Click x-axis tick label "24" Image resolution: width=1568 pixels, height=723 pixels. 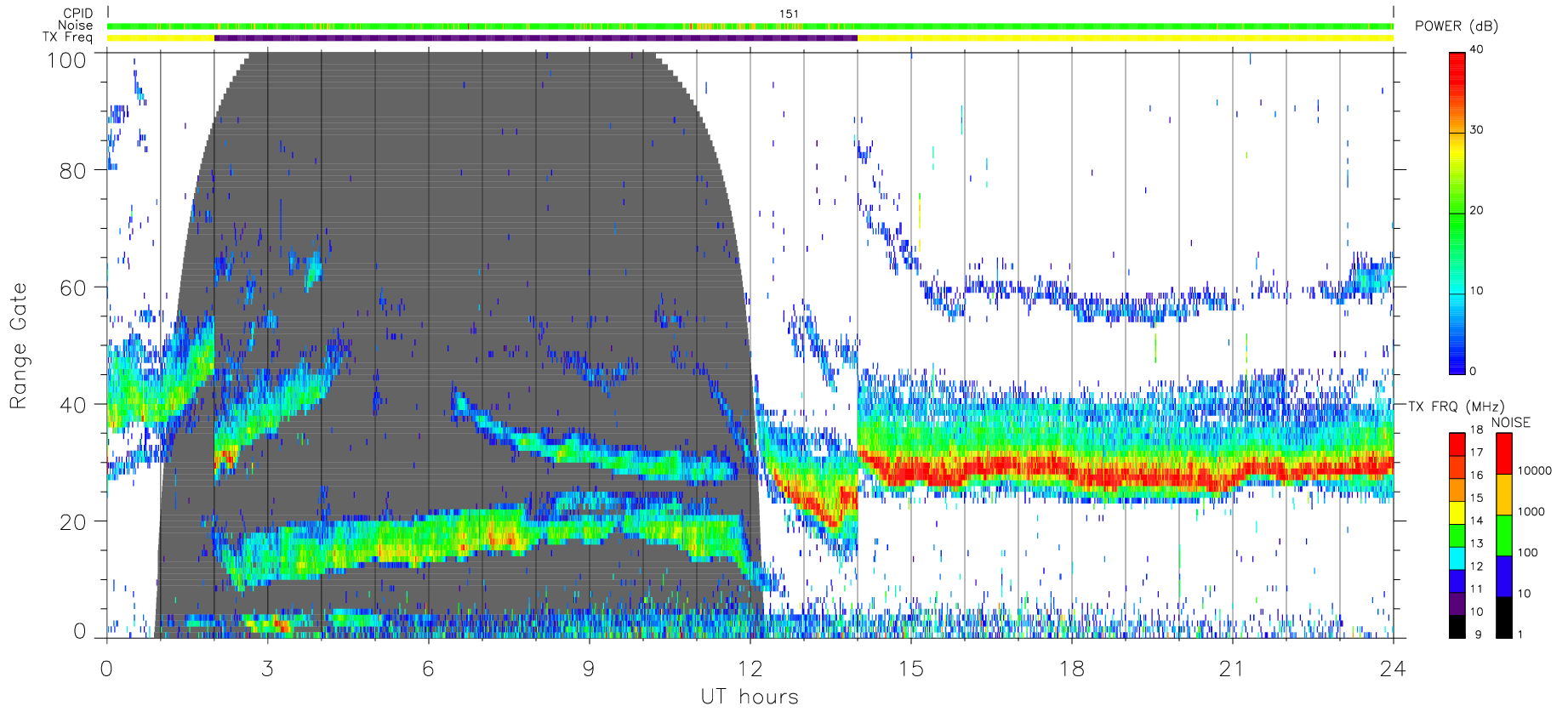(x=1393, y=669)
